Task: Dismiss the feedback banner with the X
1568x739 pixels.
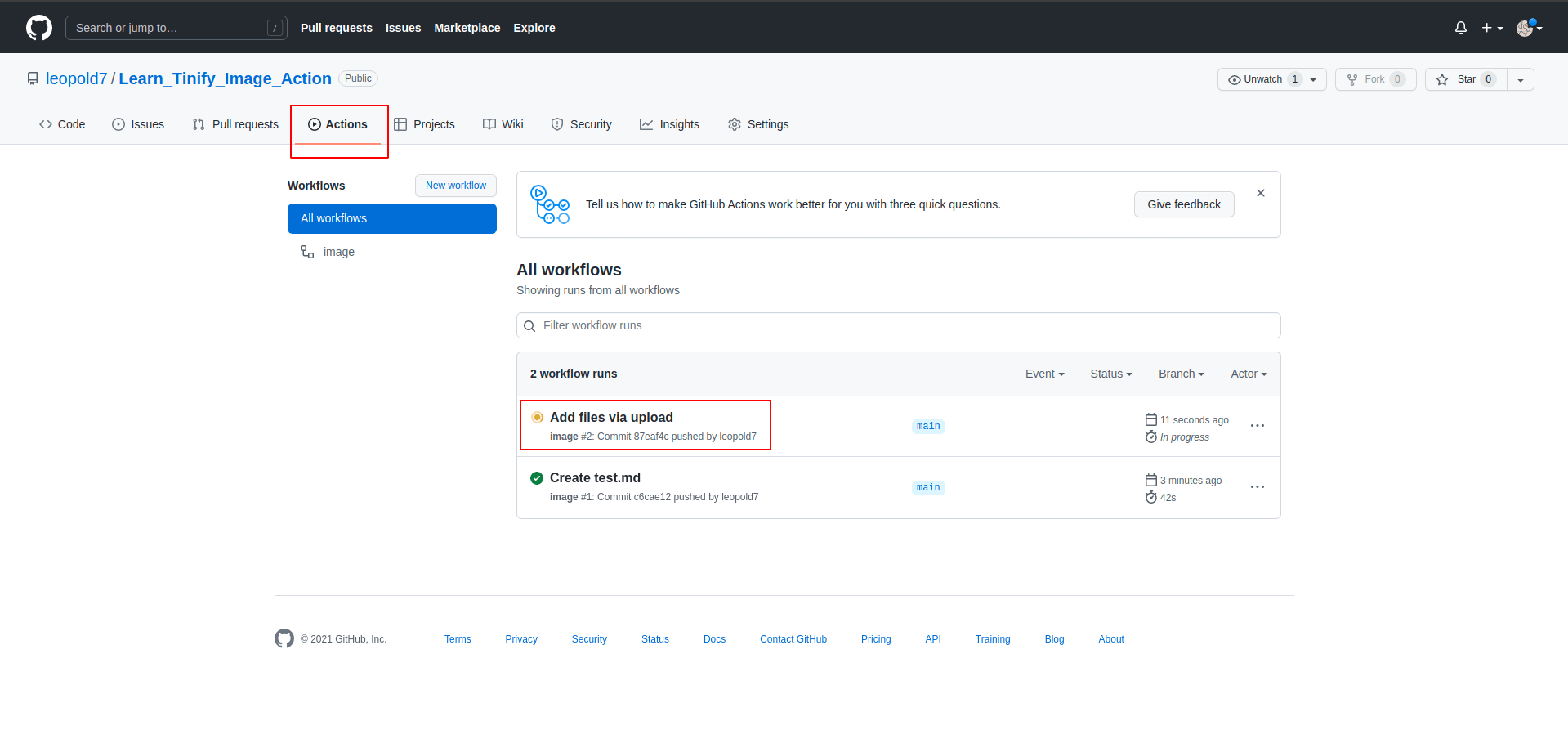Action: pyautogui.click(x=1260, y=193)
